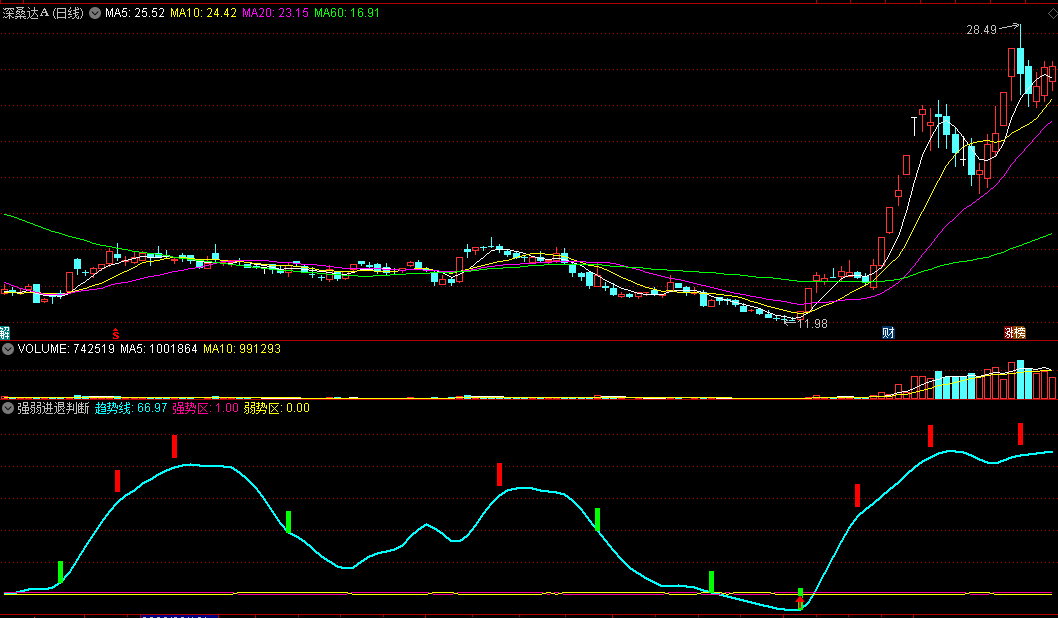The image size is (1058, 618).
Task: Click the MA5: 25.52 label
Action: point(135,13)
